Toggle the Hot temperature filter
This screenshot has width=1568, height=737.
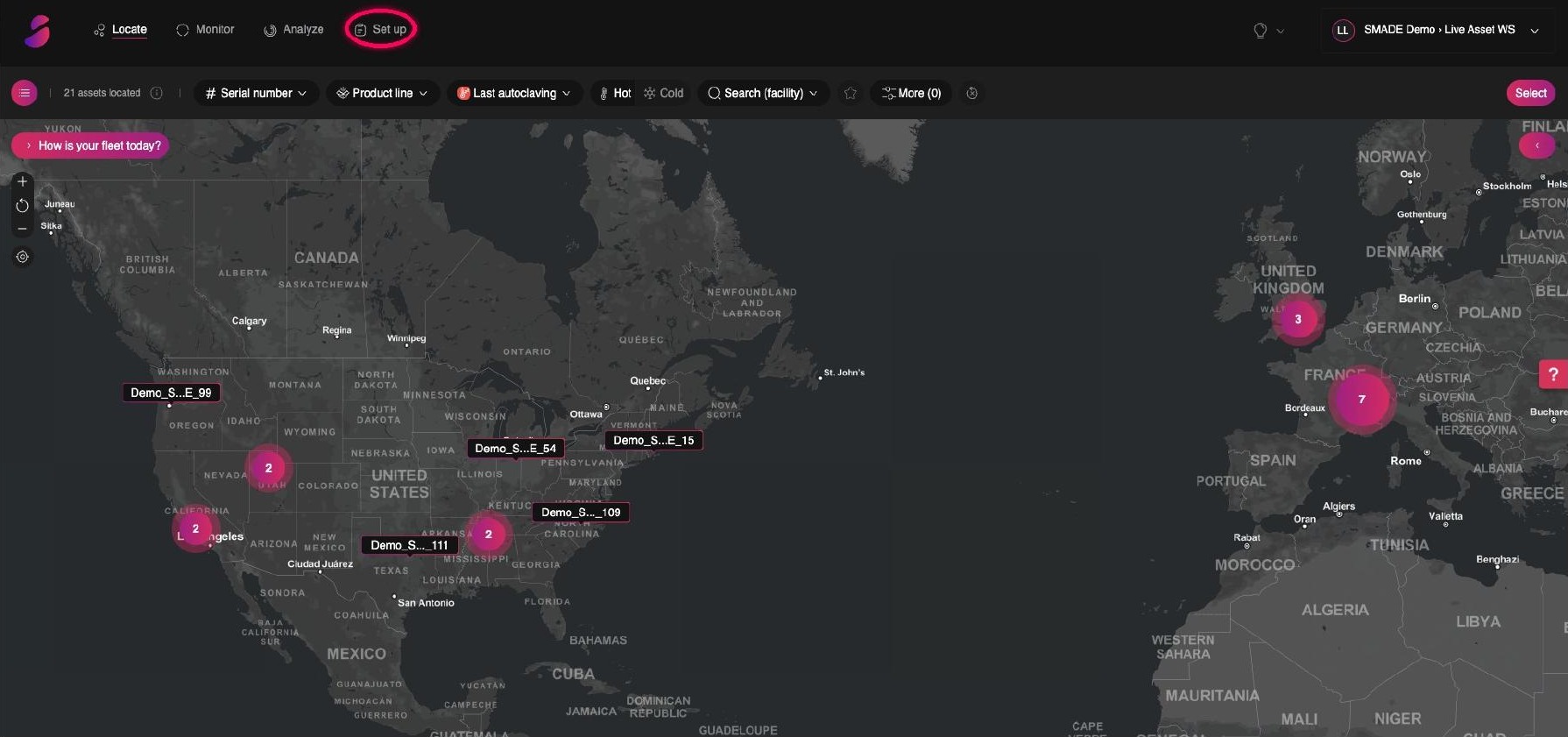(616, 93)
